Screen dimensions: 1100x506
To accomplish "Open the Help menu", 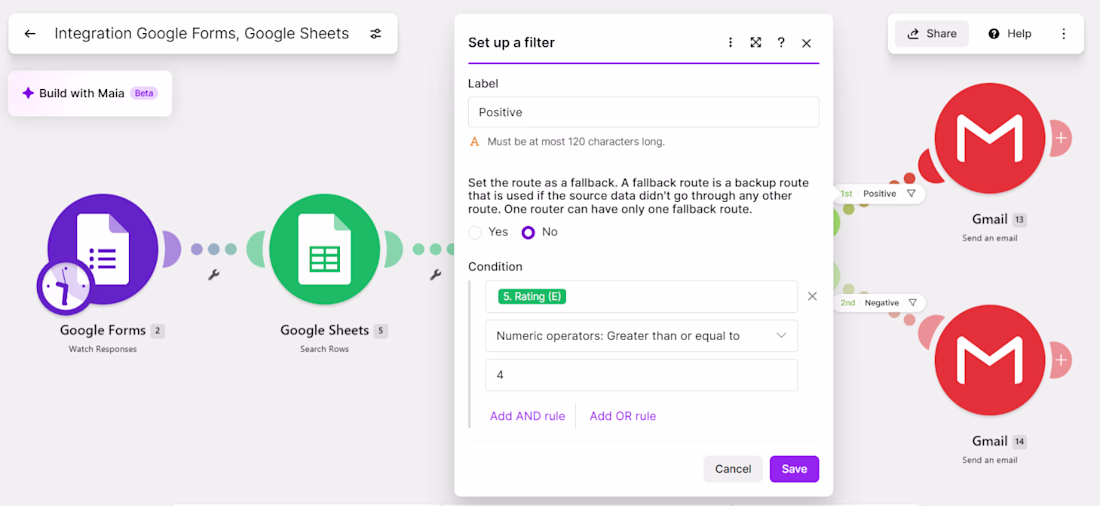I will tap(1010, 34).
